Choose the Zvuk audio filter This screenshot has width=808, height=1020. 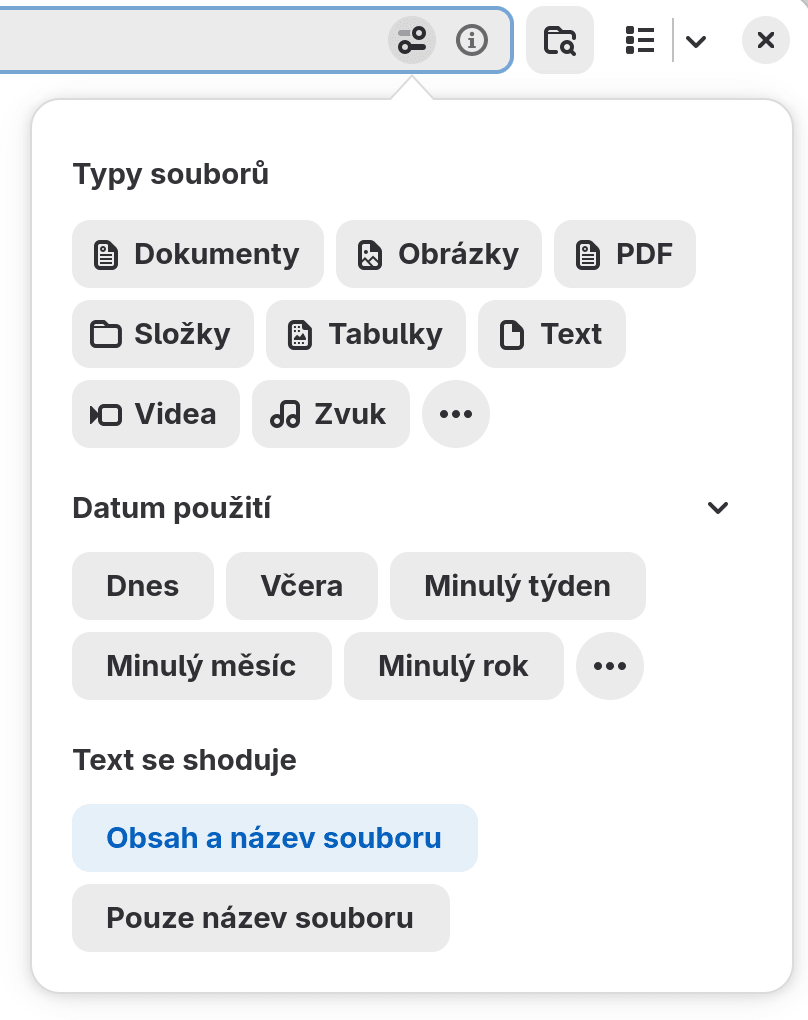point(331,414)
